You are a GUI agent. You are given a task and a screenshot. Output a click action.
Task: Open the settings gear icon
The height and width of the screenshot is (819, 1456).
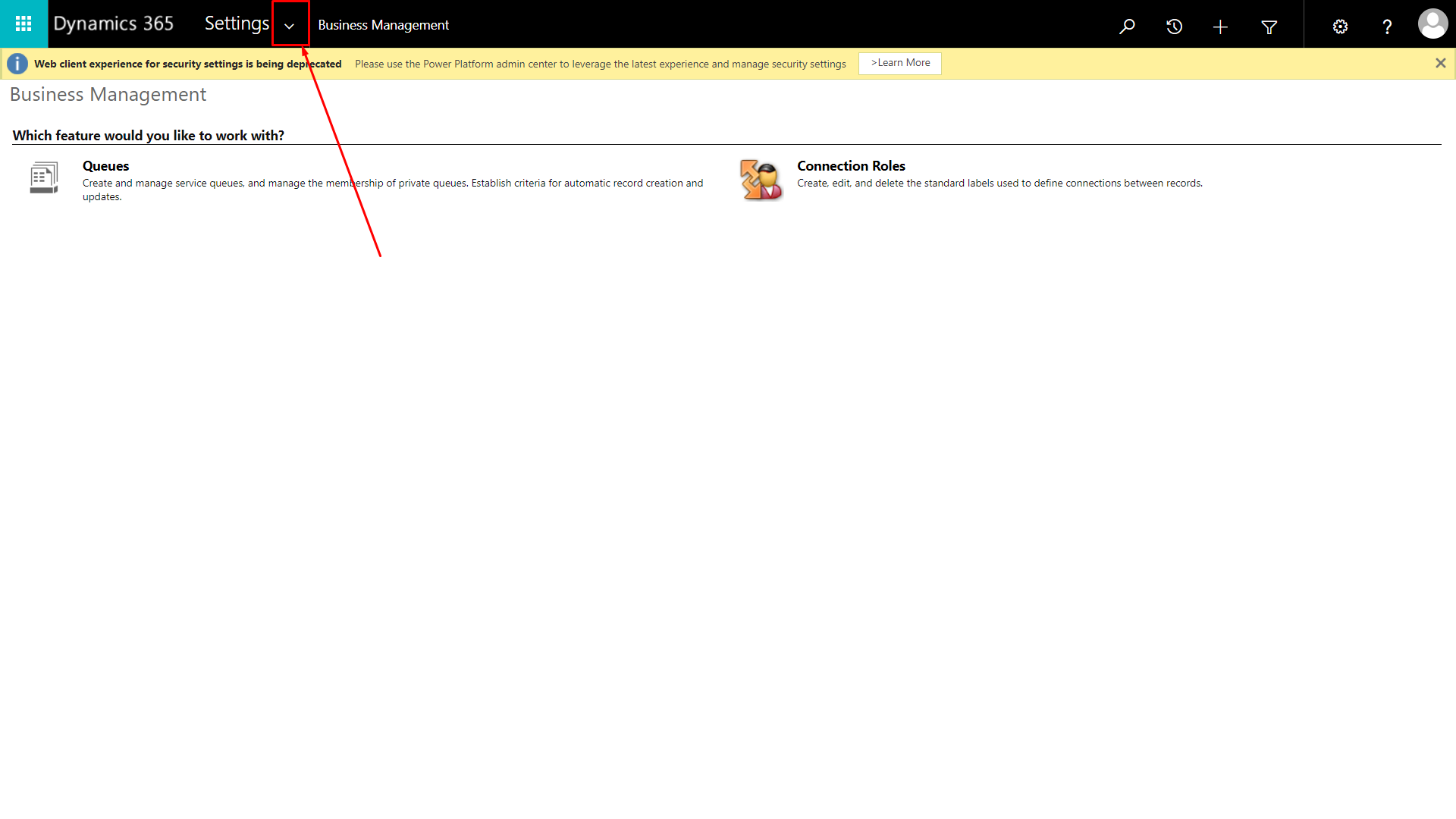point(1340,27)
